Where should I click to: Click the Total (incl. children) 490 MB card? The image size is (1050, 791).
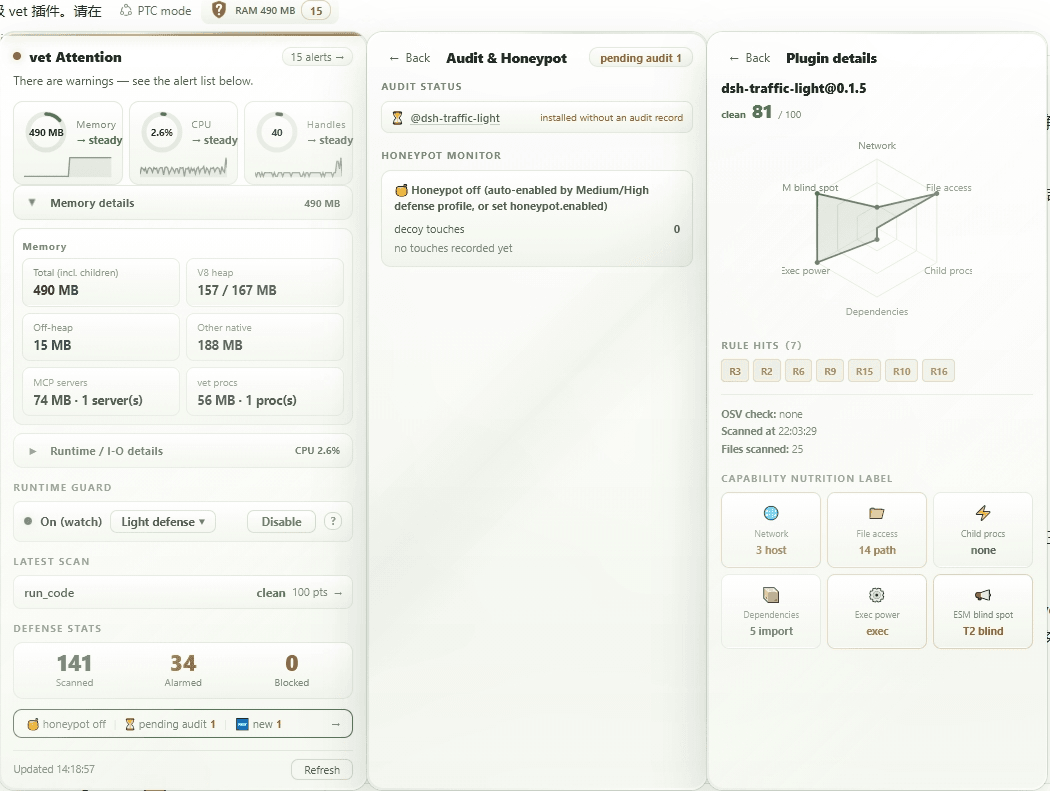click(101, 282)
